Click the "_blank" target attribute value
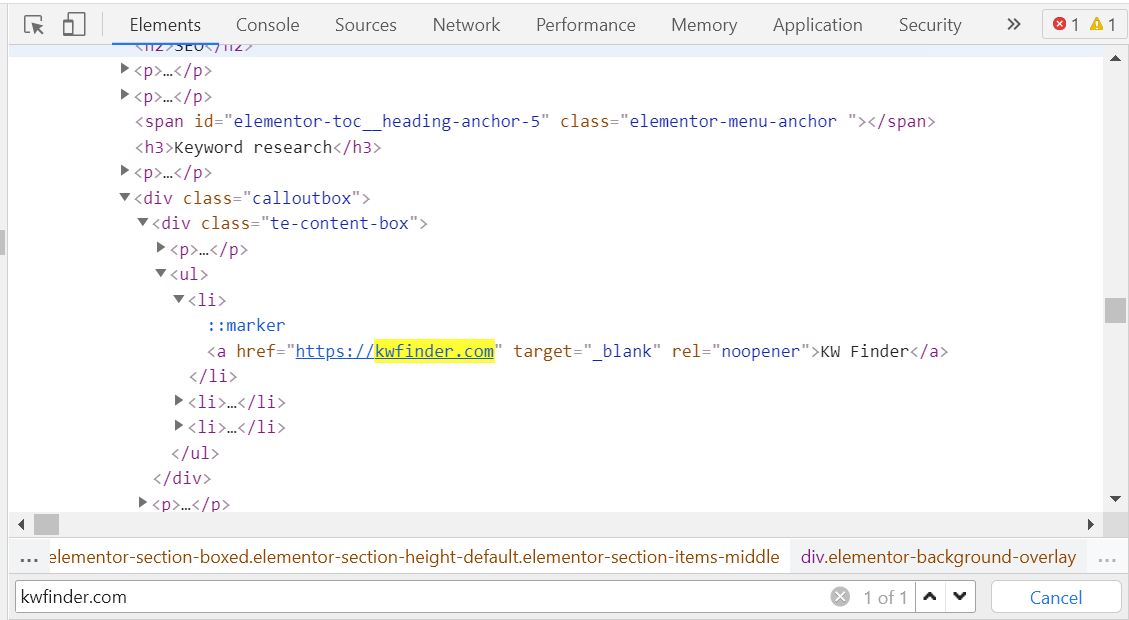 [x=622, y=351]
